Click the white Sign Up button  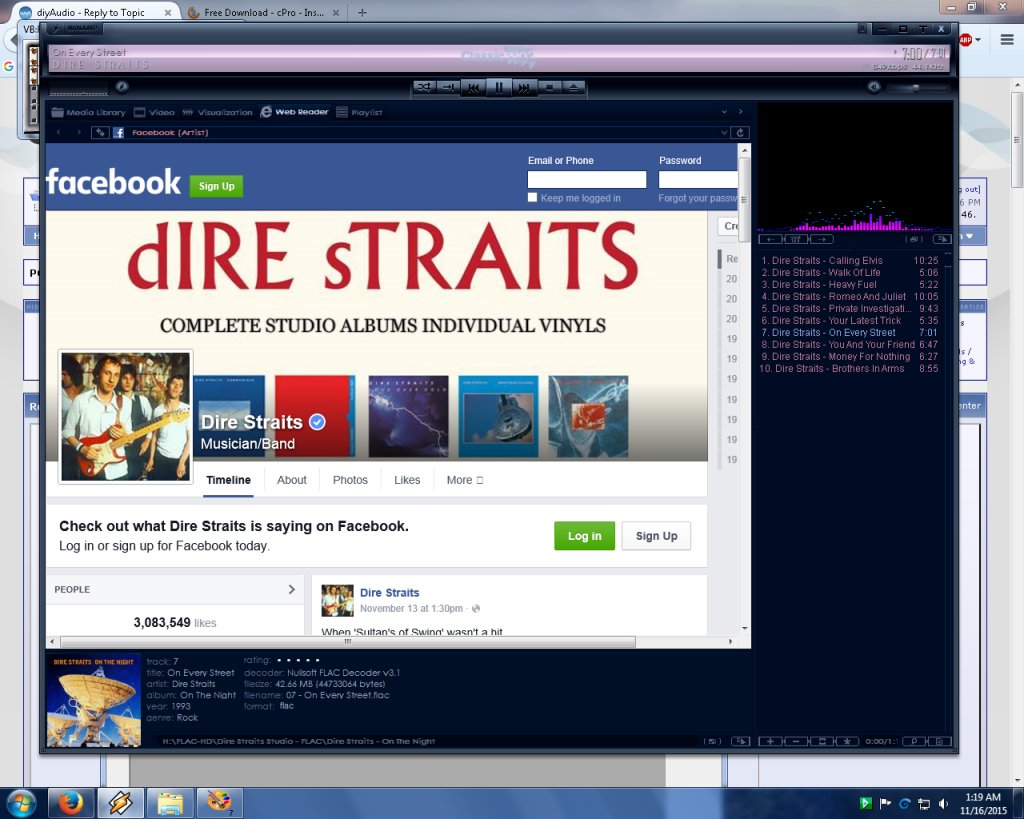(656, 536)
